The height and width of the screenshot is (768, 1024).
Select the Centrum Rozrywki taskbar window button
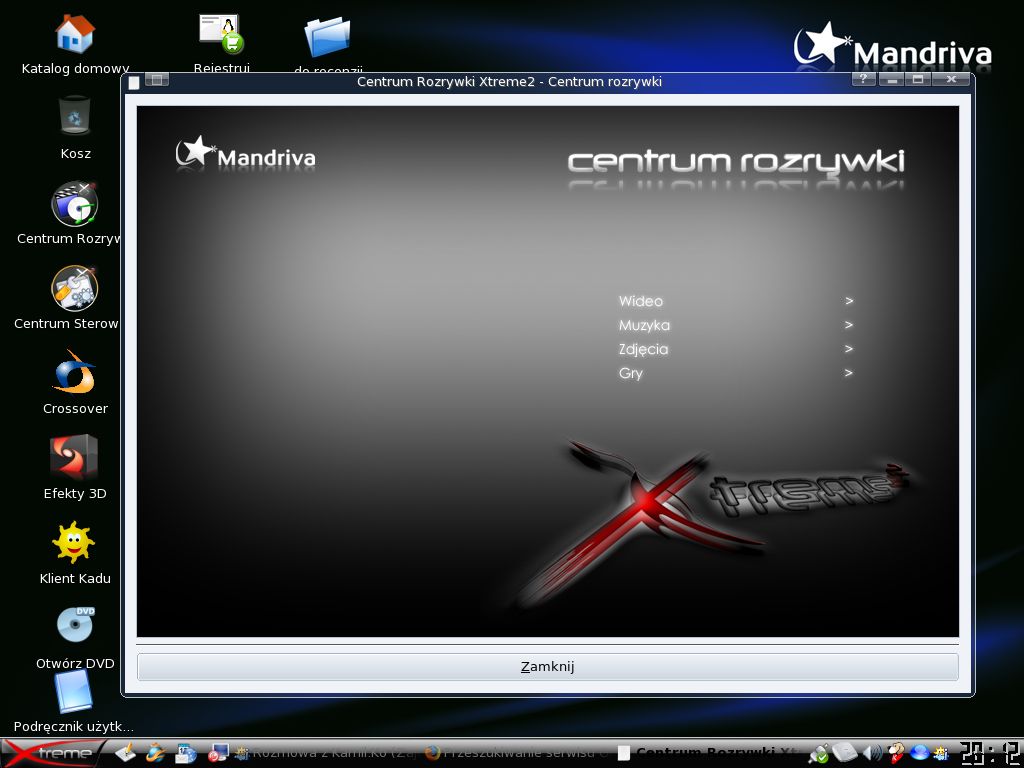[709, 753]
